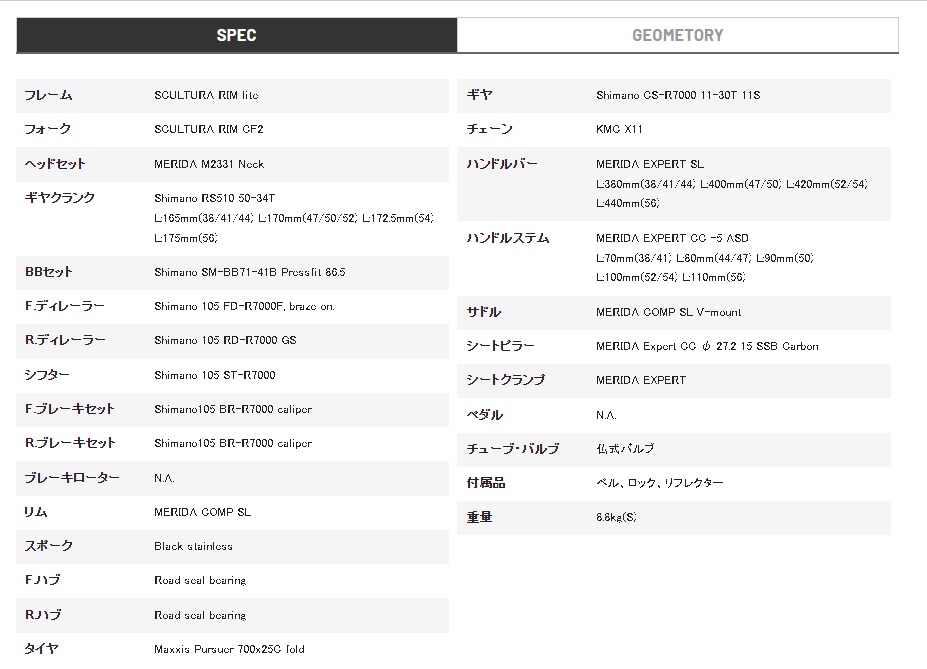The image size is (927, 669).
Task: Switch to the SPEC tab
Action: [x=236, y=35]
